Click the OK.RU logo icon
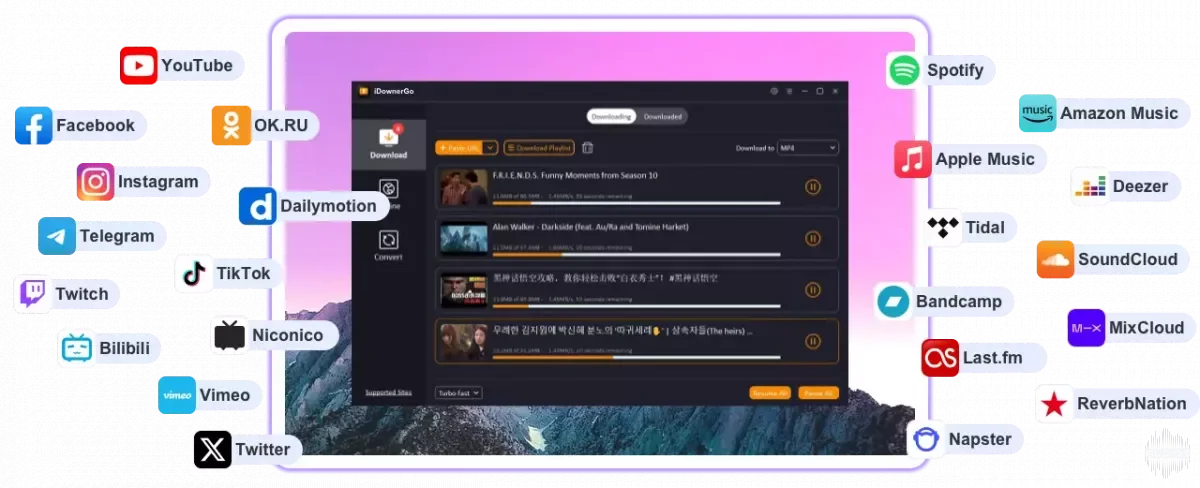The width and height of the screenshot is (1200, 488). coord(231,125)
